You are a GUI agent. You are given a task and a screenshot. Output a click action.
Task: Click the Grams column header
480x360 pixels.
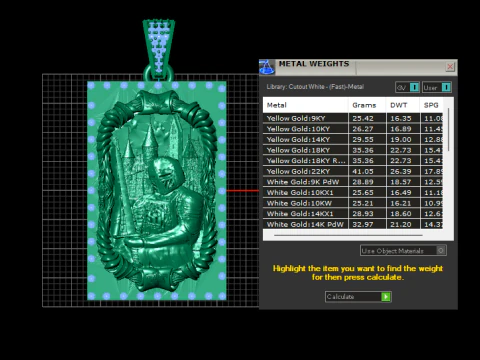point(367,105)
